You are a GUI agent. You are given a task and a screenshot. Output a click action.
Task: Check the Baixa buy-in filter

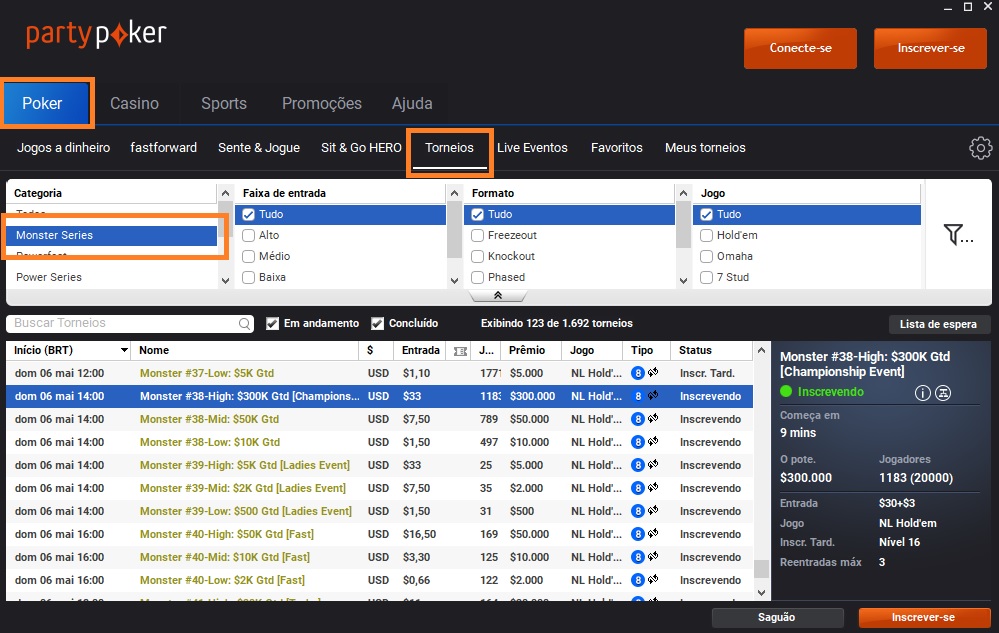point(248,278)
